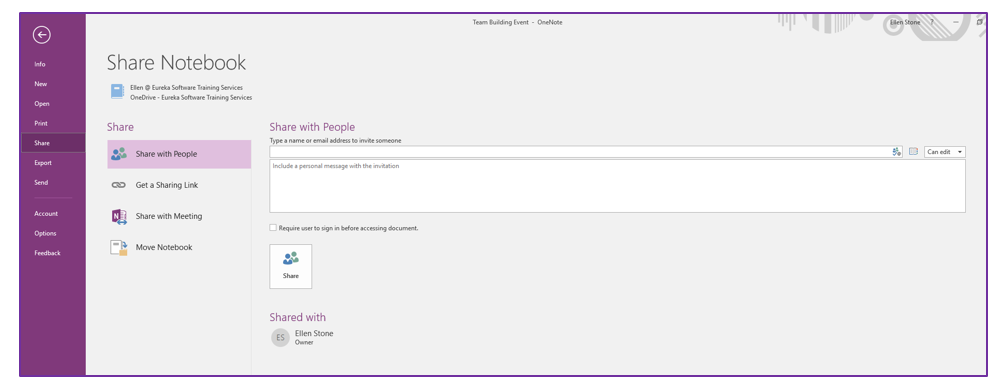Click the Ellen Stone account name at top
The width and height of the screenshot is (1004, 386).
point(905,22)
